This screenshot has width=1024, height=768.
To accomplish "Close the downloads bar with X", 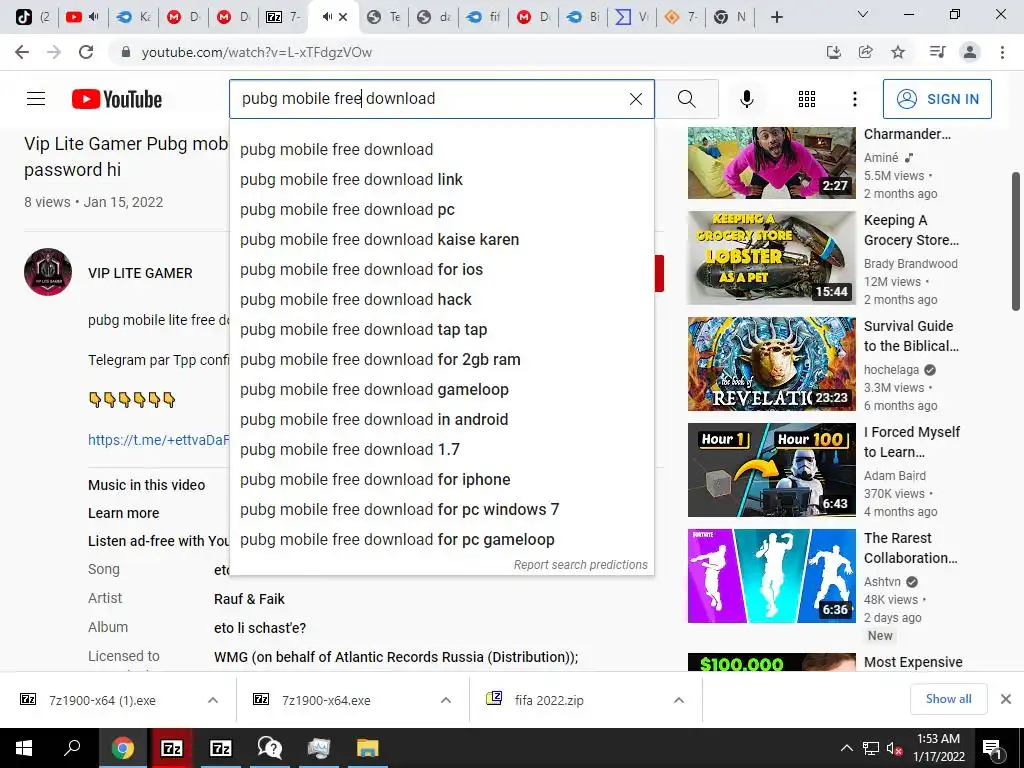I will (x=1006, y=699).
